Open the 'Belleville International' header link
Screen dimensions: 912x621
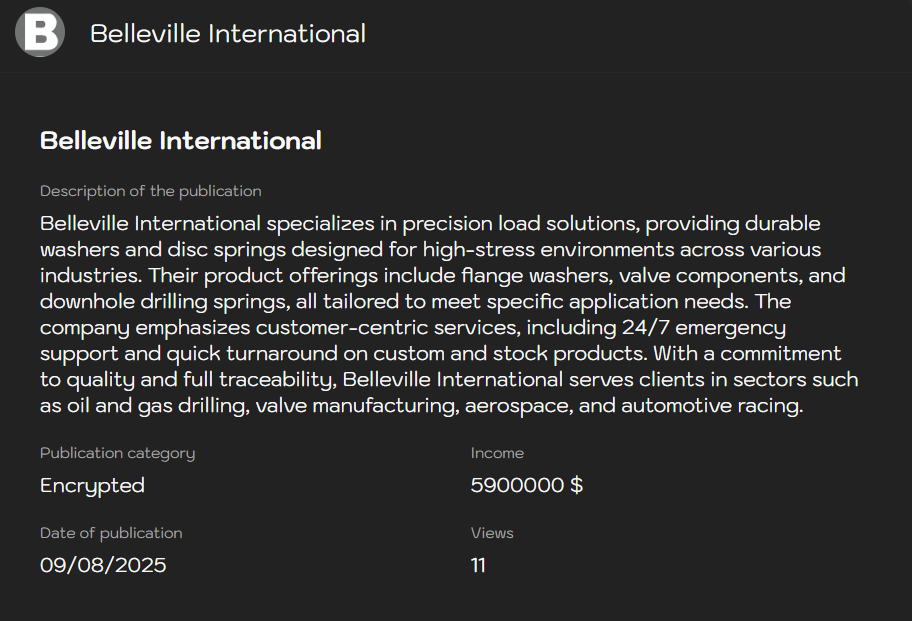[x=227, y=33]
